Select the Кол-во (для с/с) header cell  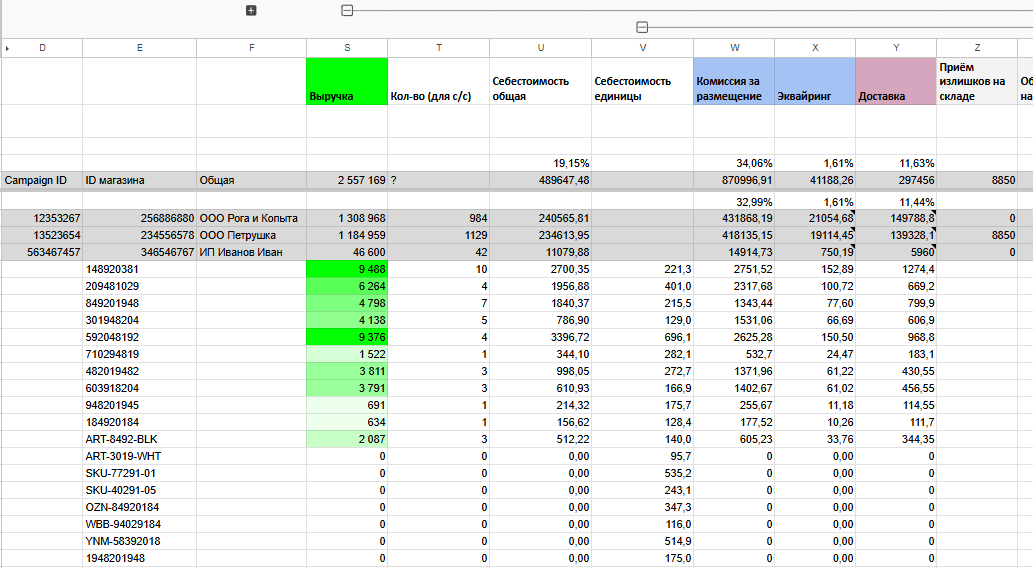(x=439, y=81)
